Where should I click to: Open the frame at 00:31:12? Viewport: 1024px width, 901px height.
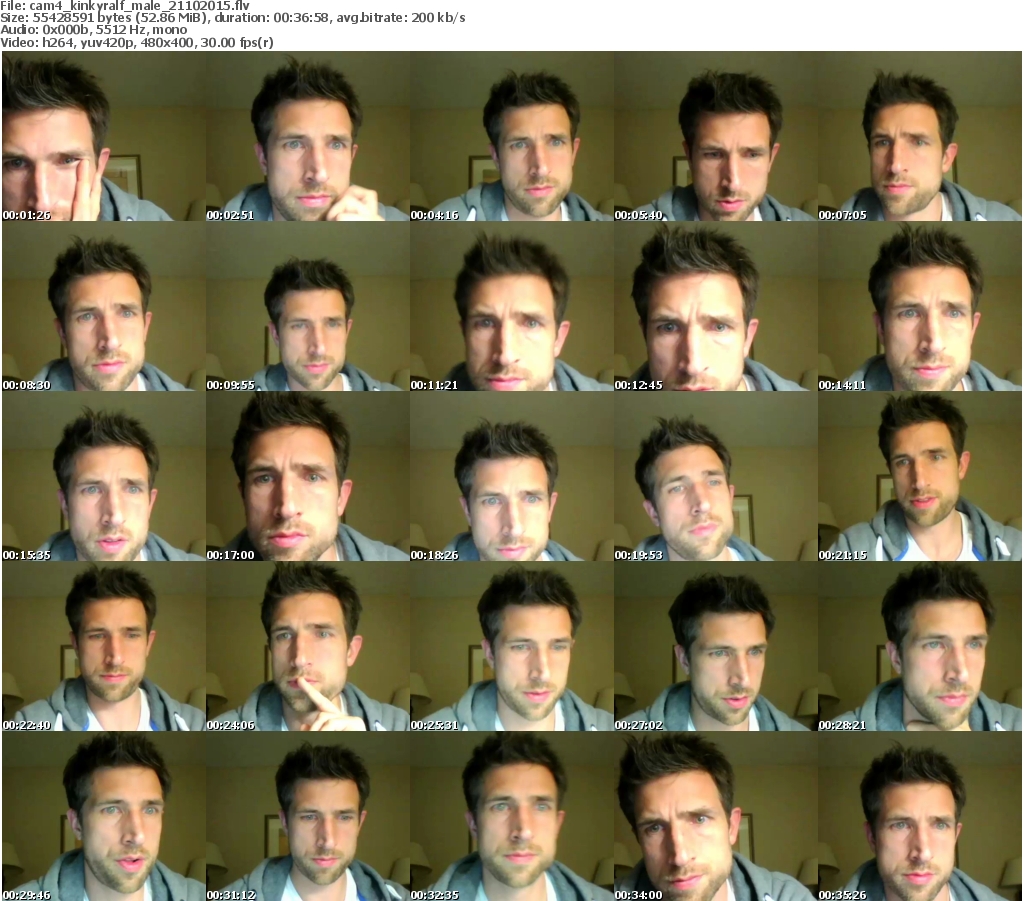(x=308, y=816)
